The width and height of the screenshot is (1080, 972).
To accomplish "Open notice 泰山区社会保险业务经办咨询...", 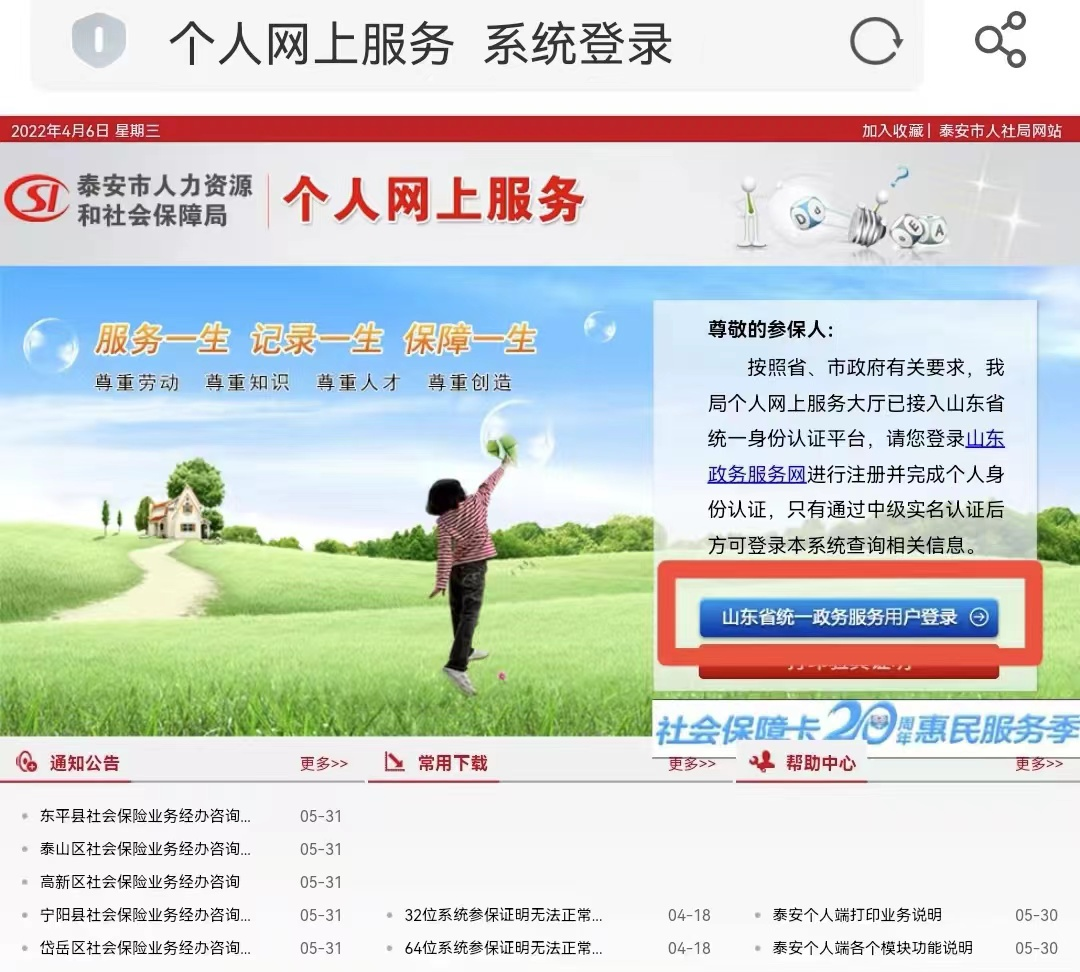I will [x=145, y=849].
